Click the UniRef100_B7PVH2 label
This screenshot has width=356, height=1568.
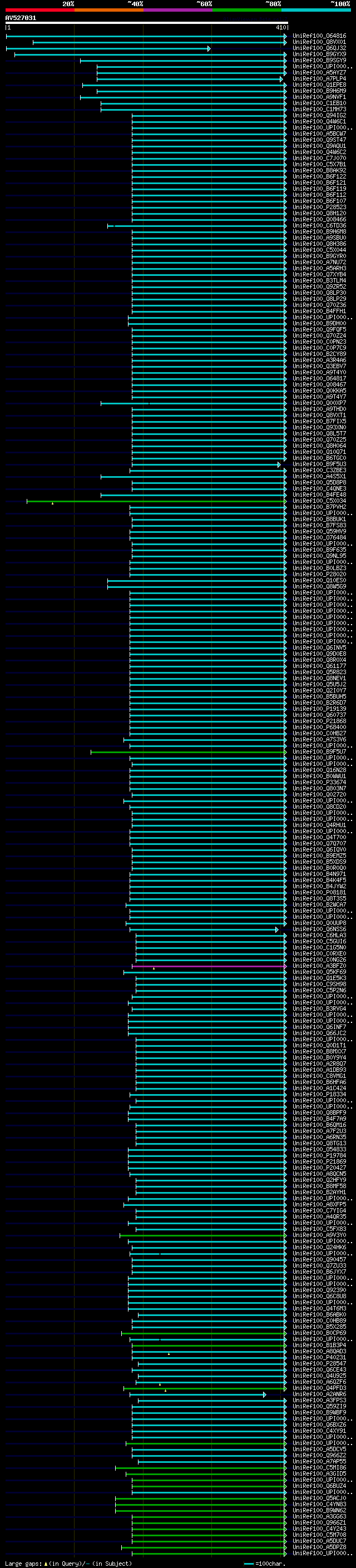pyautogui.click(x=319, y=507)
